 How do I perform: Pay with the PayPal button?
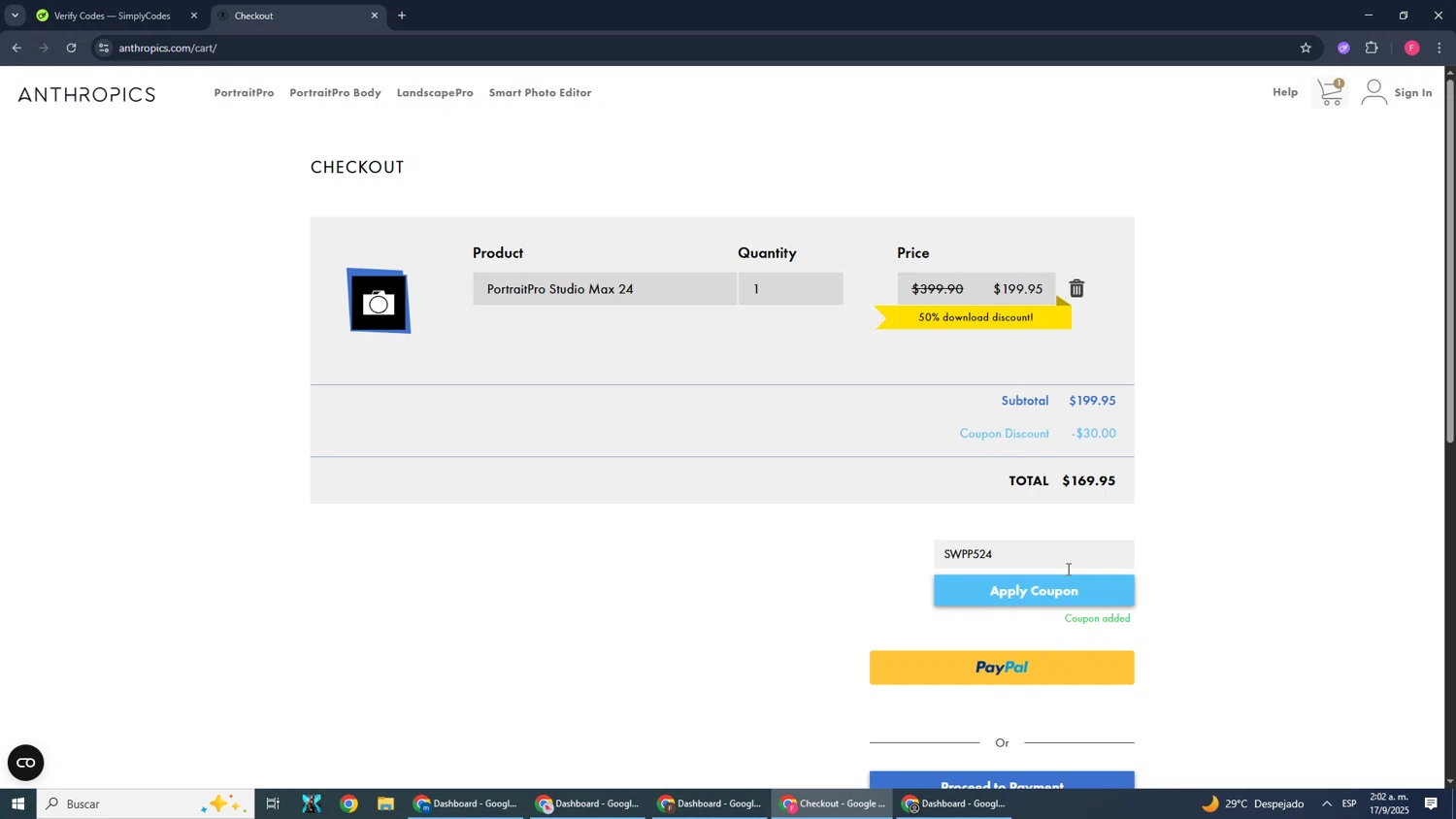pos(1002,668)
